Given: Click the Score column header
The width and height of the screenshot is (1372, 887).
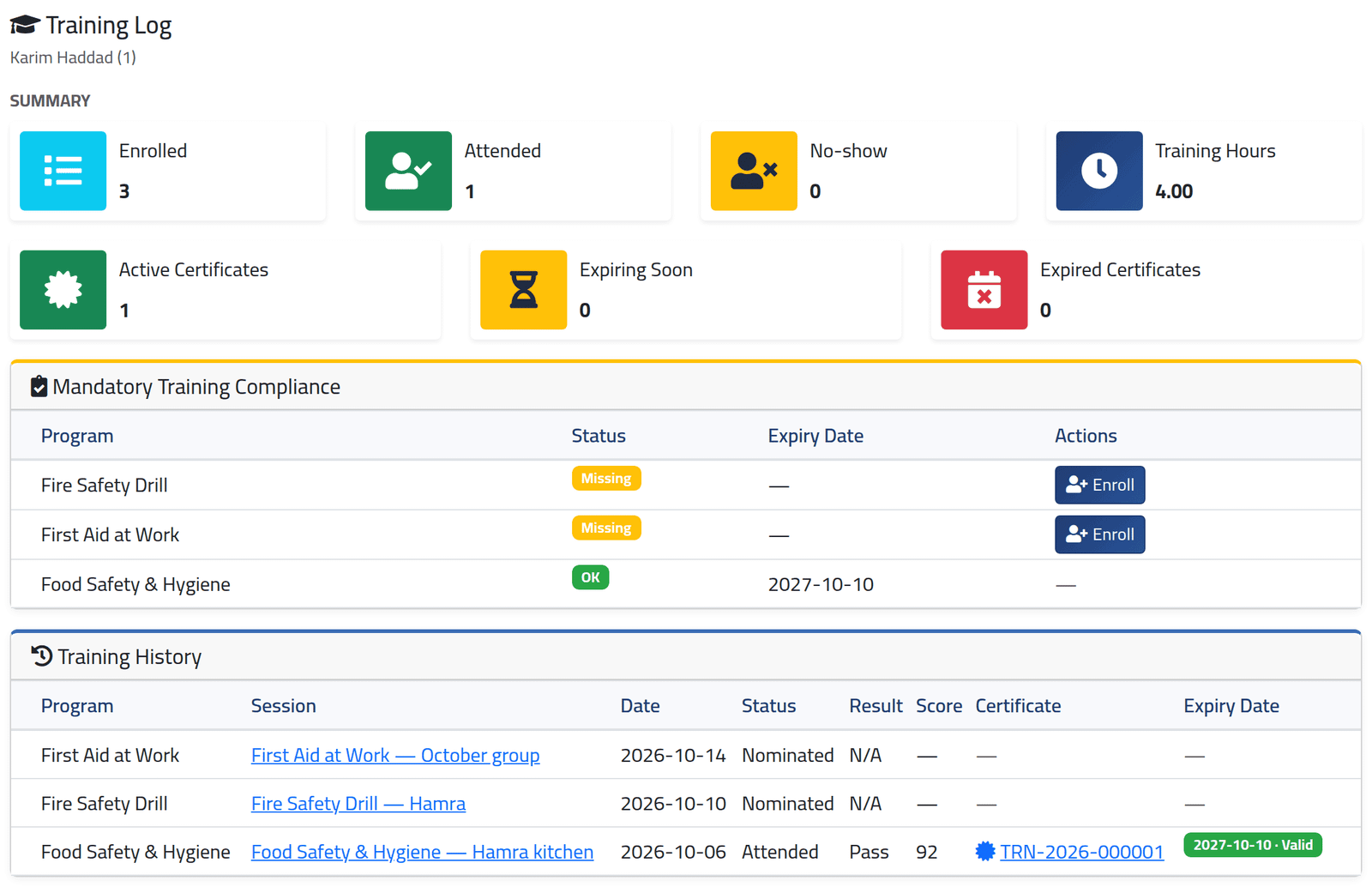Looking at the screenshot, I should tap(939, 706).
